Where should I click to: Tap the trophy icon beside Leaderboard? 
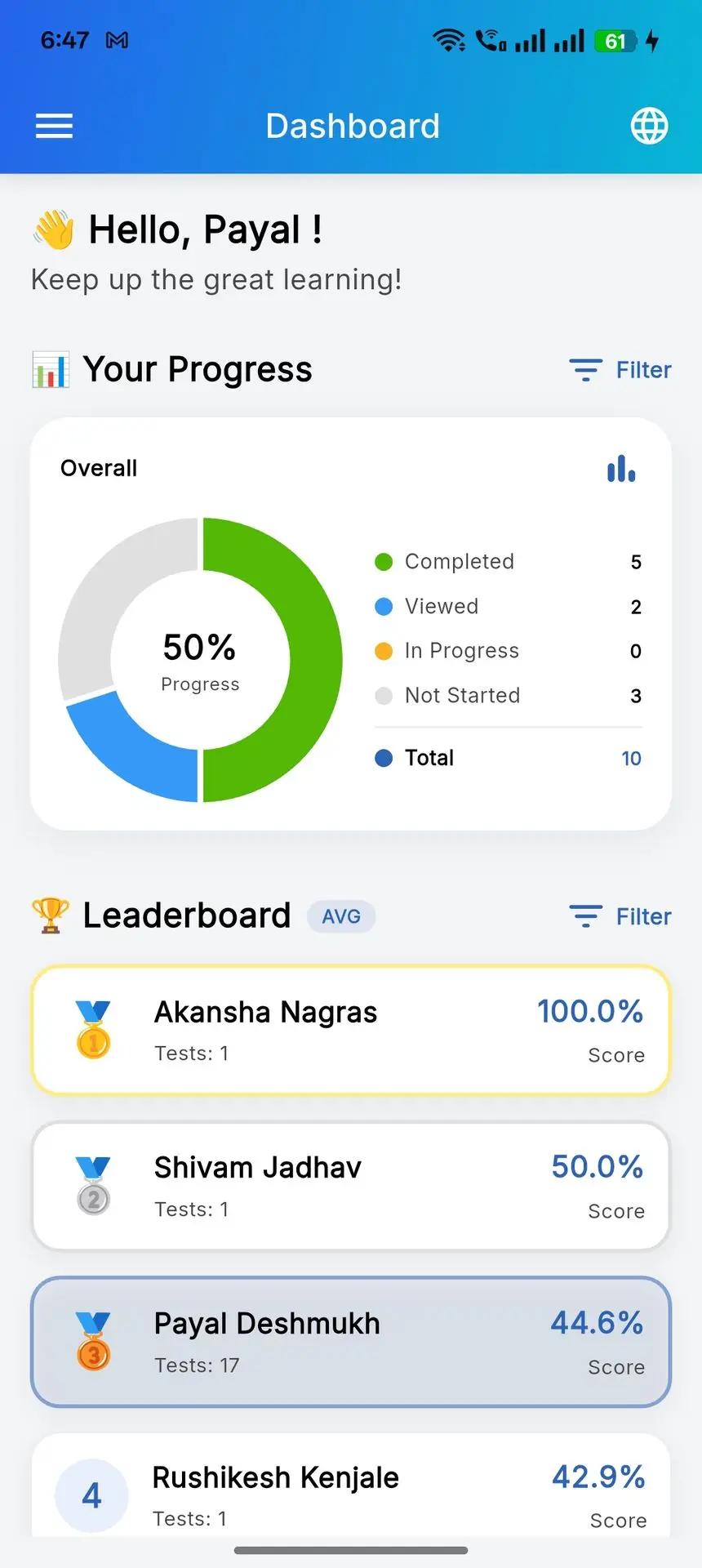(50, 915)
